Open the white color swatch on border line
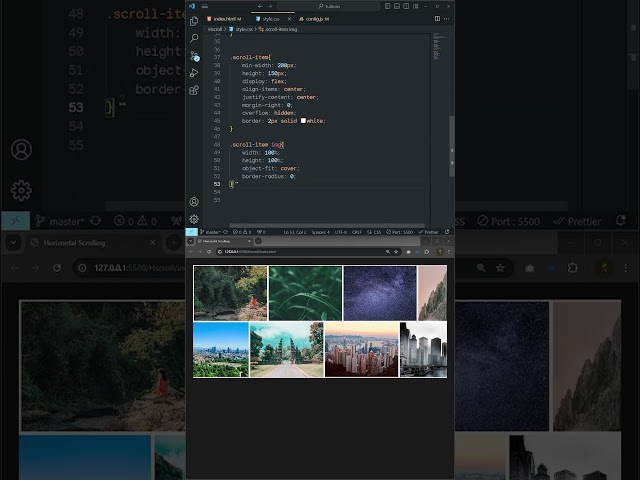The image size is (640, 480). tap(303, 120)
